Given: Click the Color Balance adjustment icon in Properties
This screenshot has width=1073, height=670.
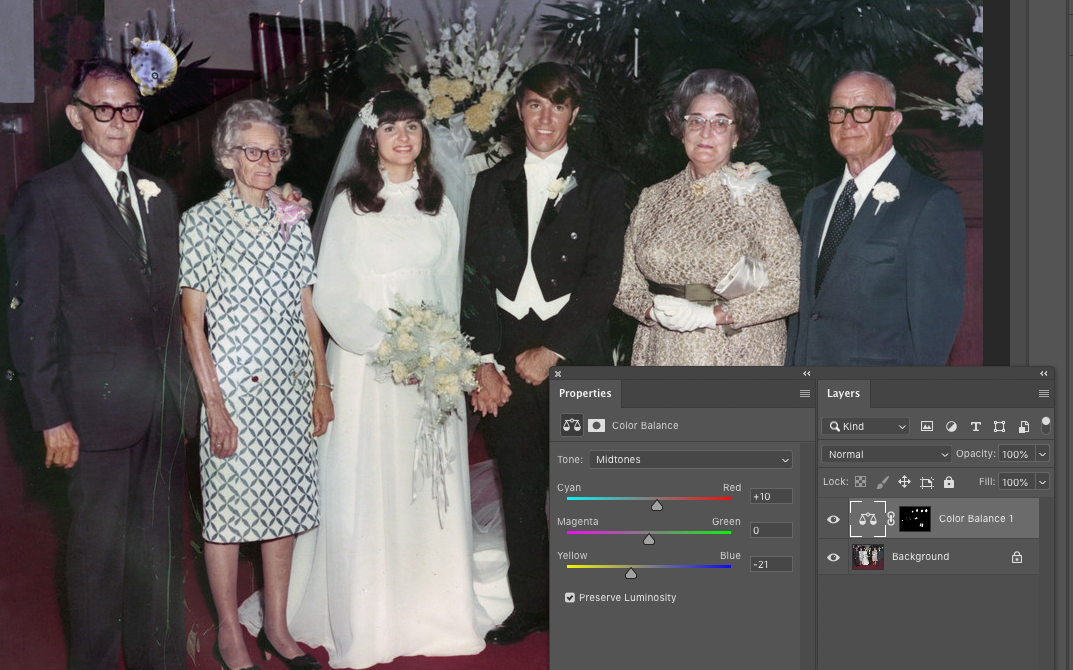Looking at the screenshot, I should point(571,425).
